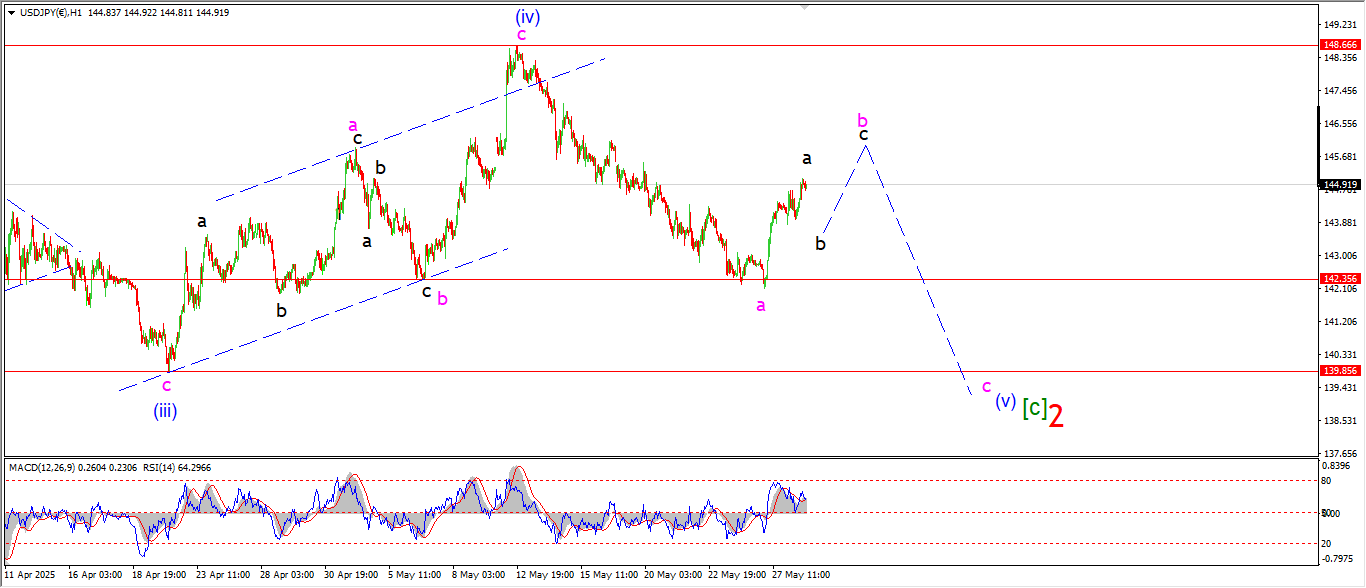Click the magenta c label above the chart peak
The width and height of the screenshot is (1366, 588).
coord(521,35)
